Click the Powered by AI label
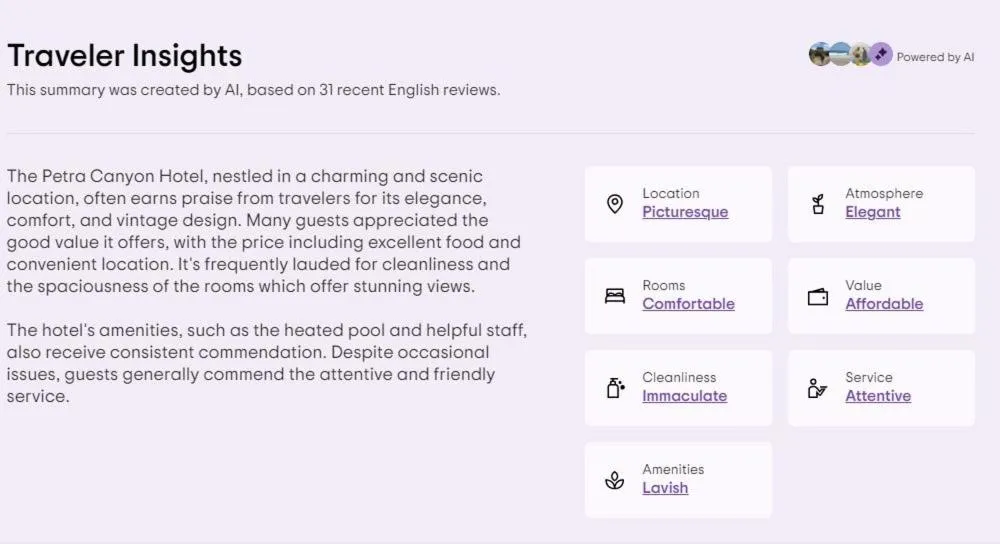The width and height of the screenshot is (1000, 544). tap(935, 57)
